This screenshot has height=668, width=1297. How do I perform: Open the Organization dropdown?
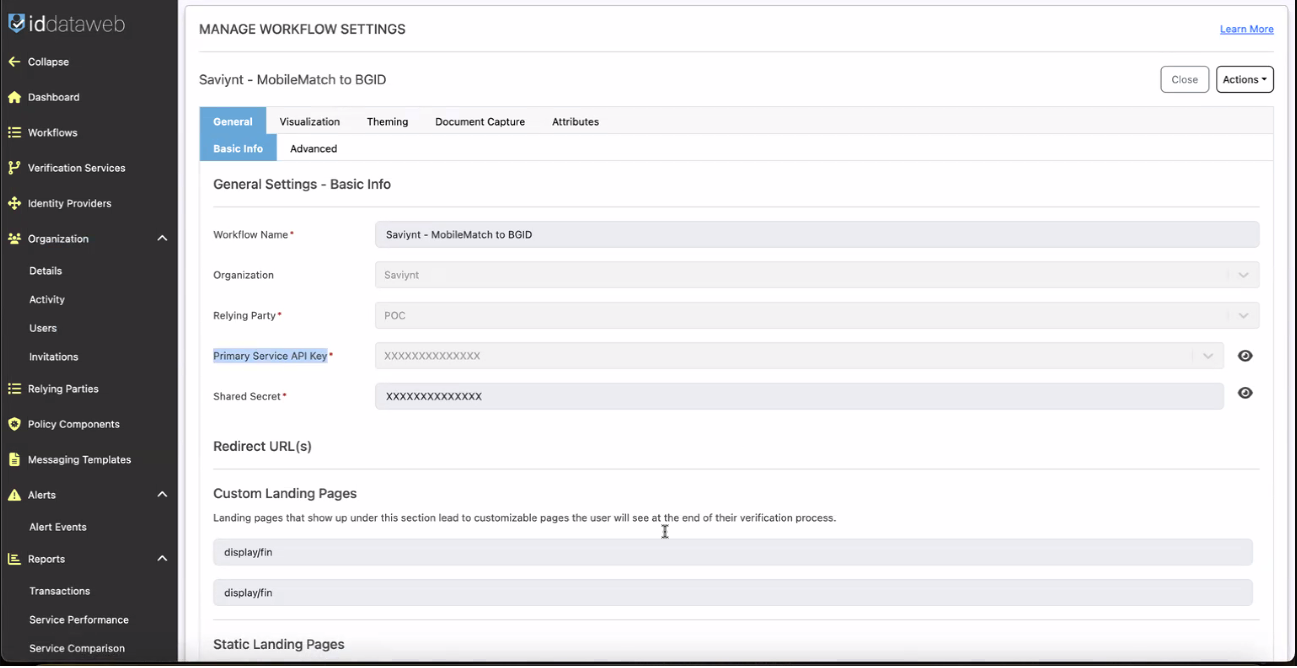click(x=817, y=275)
